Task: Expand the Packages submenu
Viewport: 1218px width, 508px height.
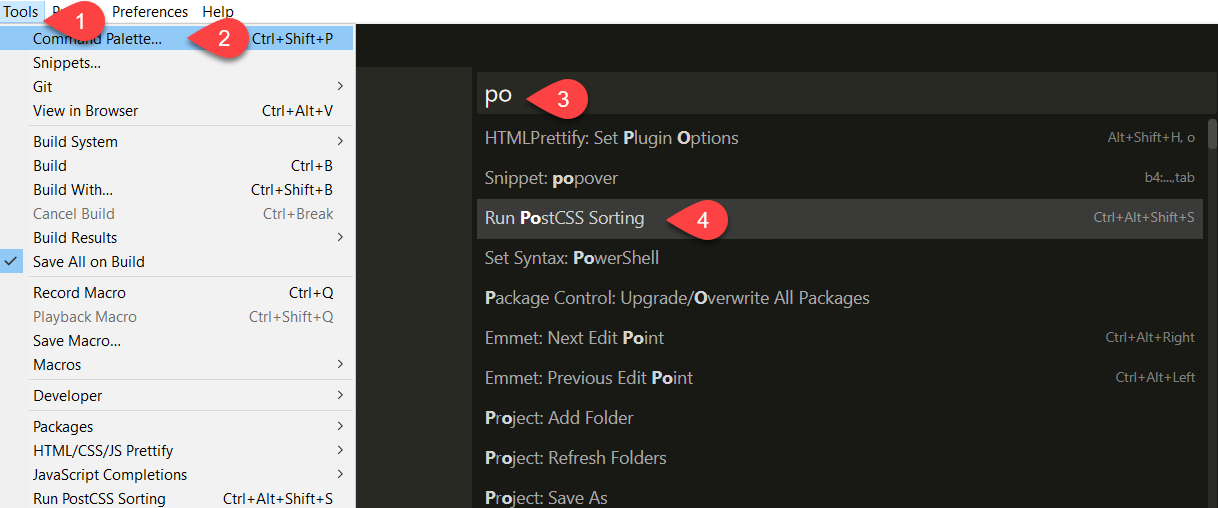Action: tap(340, 427)
